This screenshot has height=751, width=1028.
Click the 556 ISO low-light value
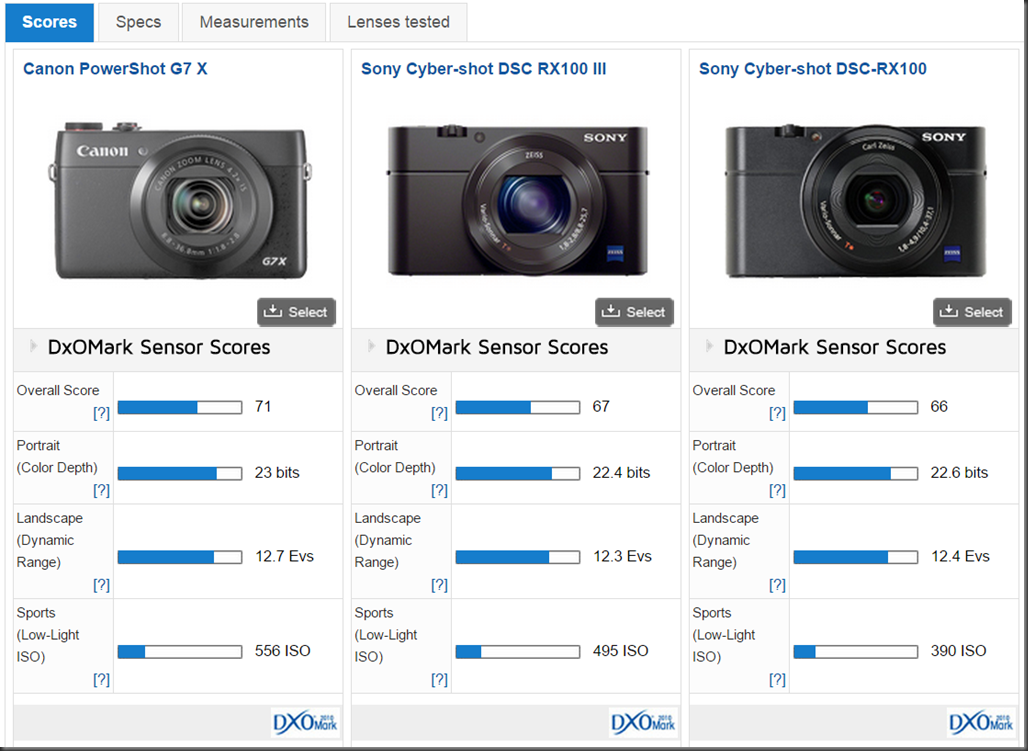pos(283,651)
